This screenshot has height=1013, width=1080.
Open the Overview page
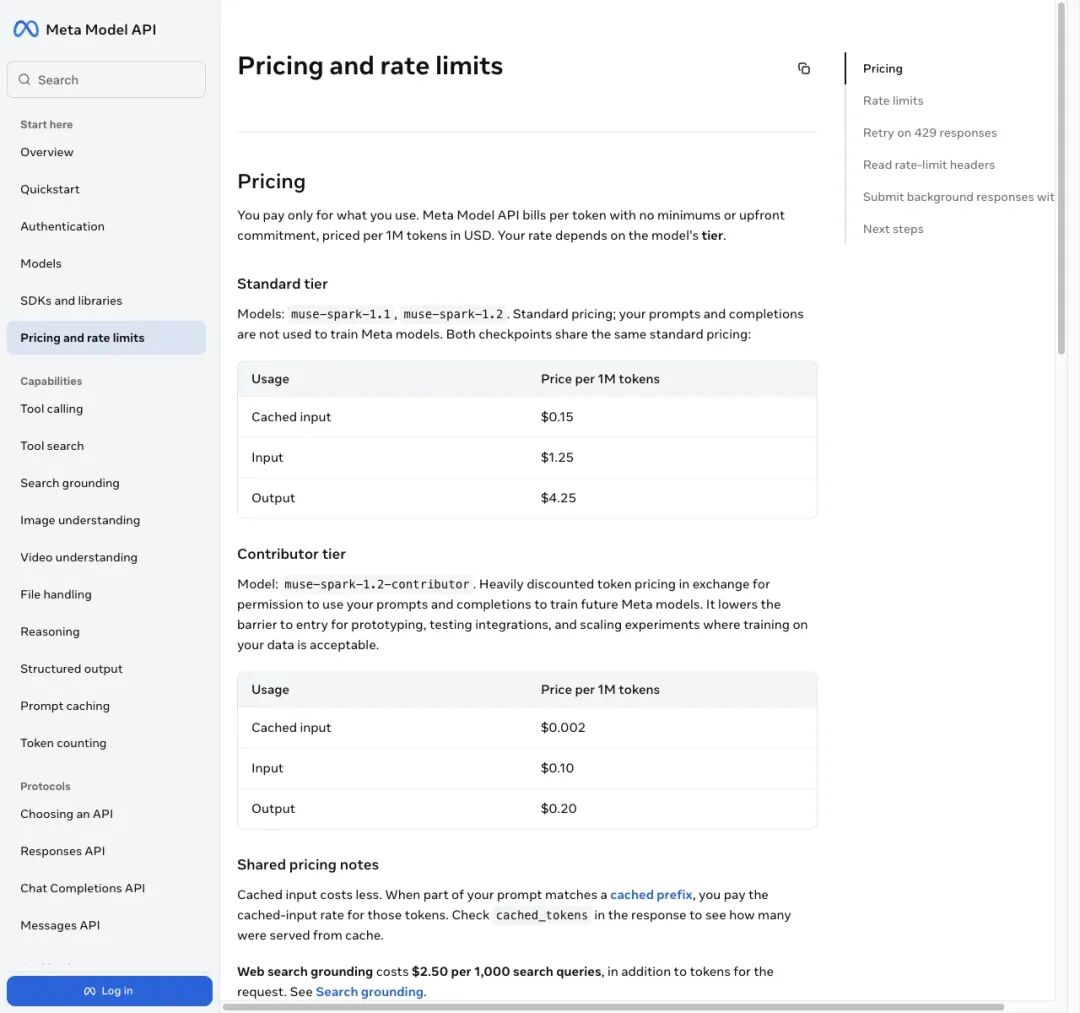[47, 152]
